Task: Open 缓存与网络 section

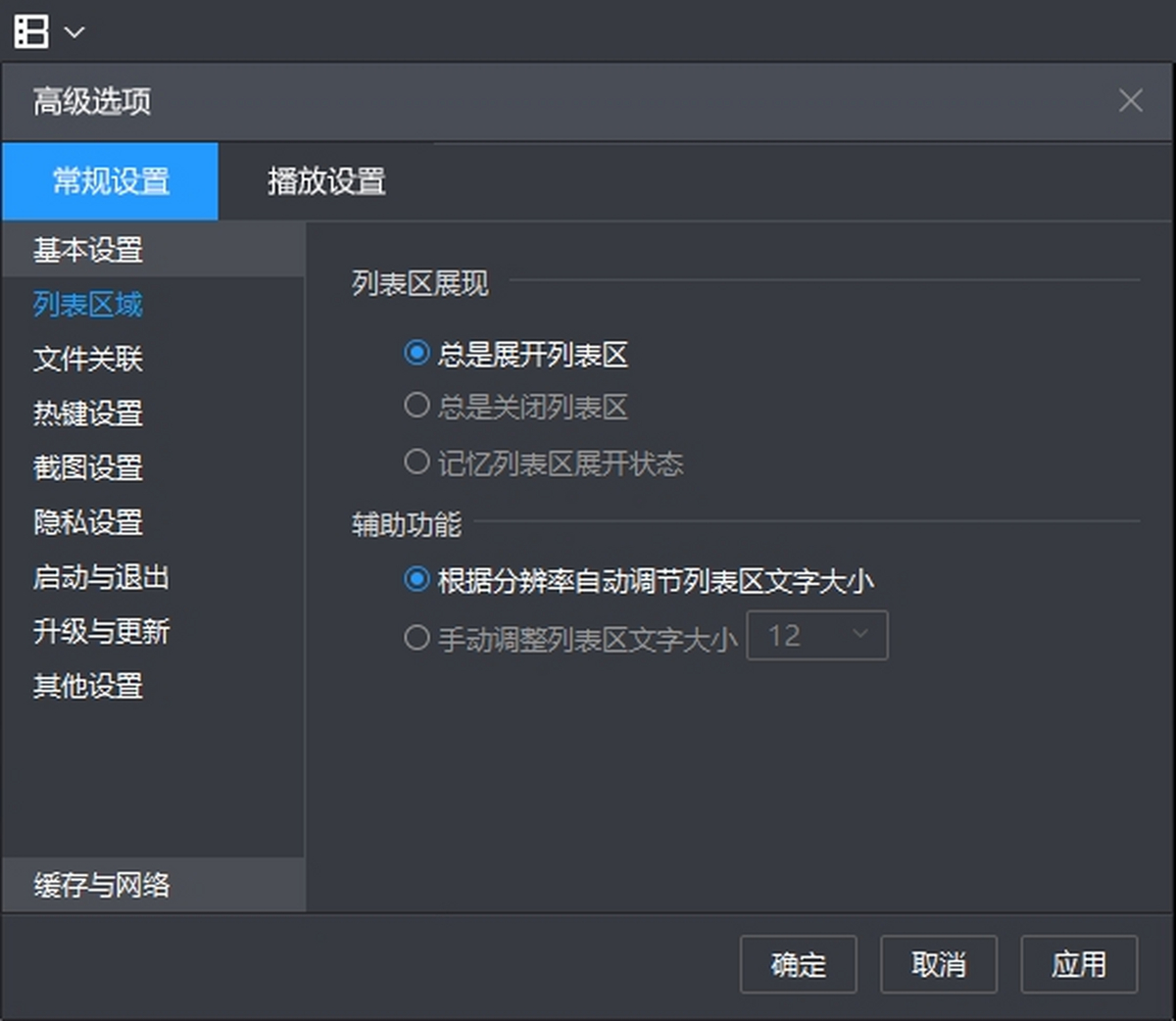Action: 101,886
